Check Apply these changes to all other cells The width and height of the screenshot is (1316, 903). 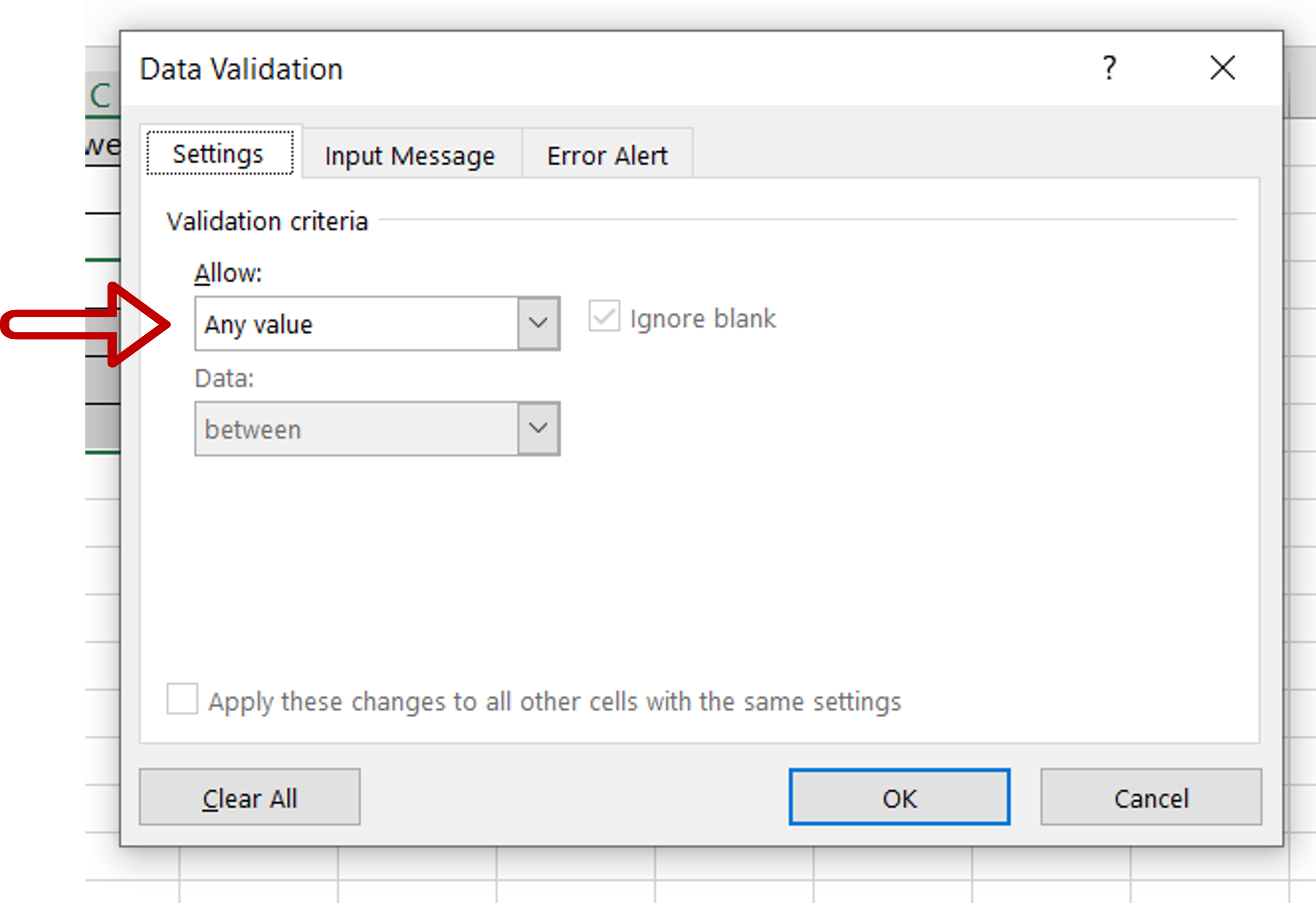tap(182, 699)
